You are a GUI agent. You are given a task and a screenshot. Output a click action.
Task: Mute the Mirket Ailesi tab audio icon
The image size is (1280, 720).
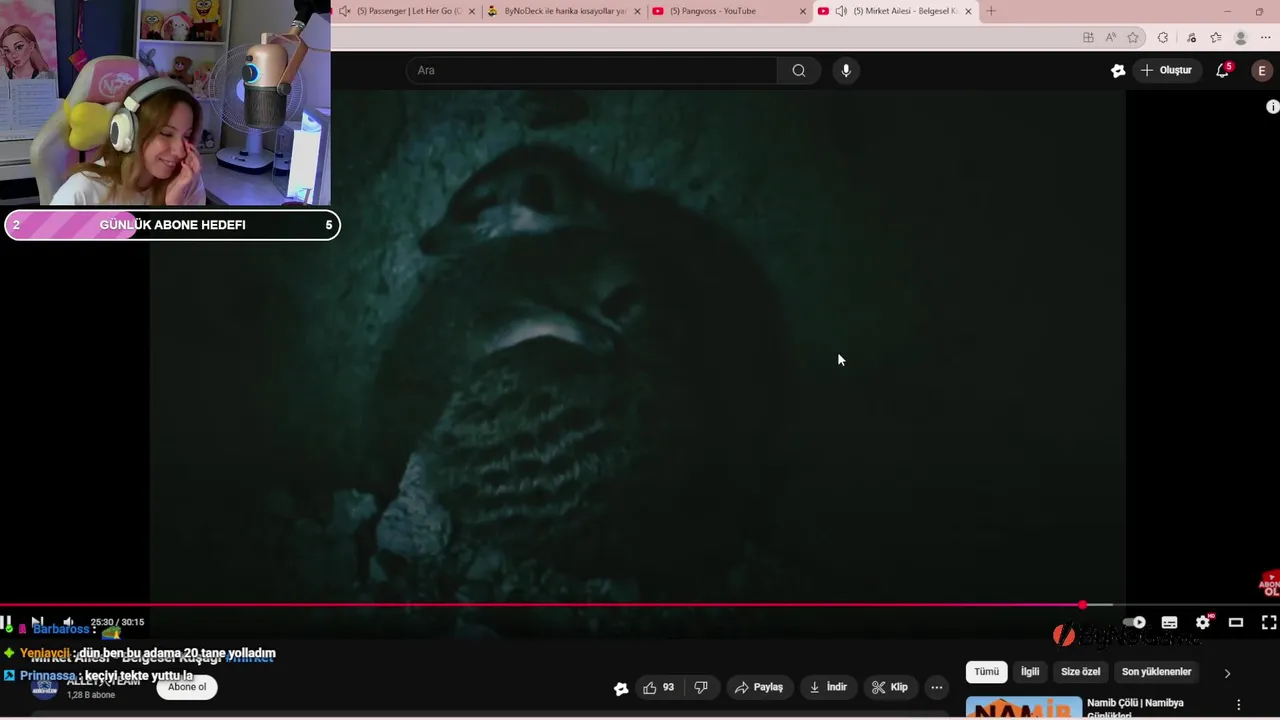click(x=841, y=11)
